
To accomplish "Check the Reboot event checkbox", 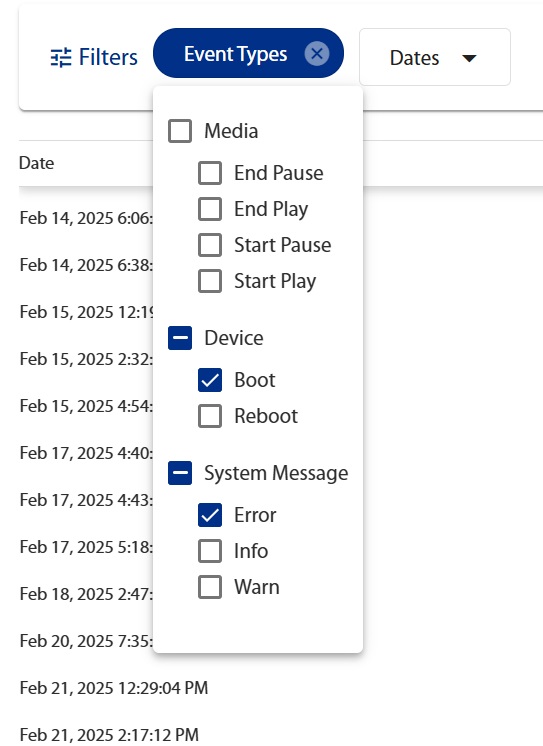I will pos(210,416).
